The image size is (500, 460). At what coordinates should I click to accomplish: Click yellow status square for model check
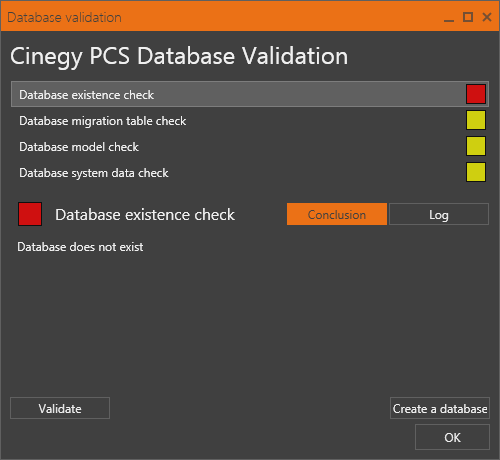point(476,146)
